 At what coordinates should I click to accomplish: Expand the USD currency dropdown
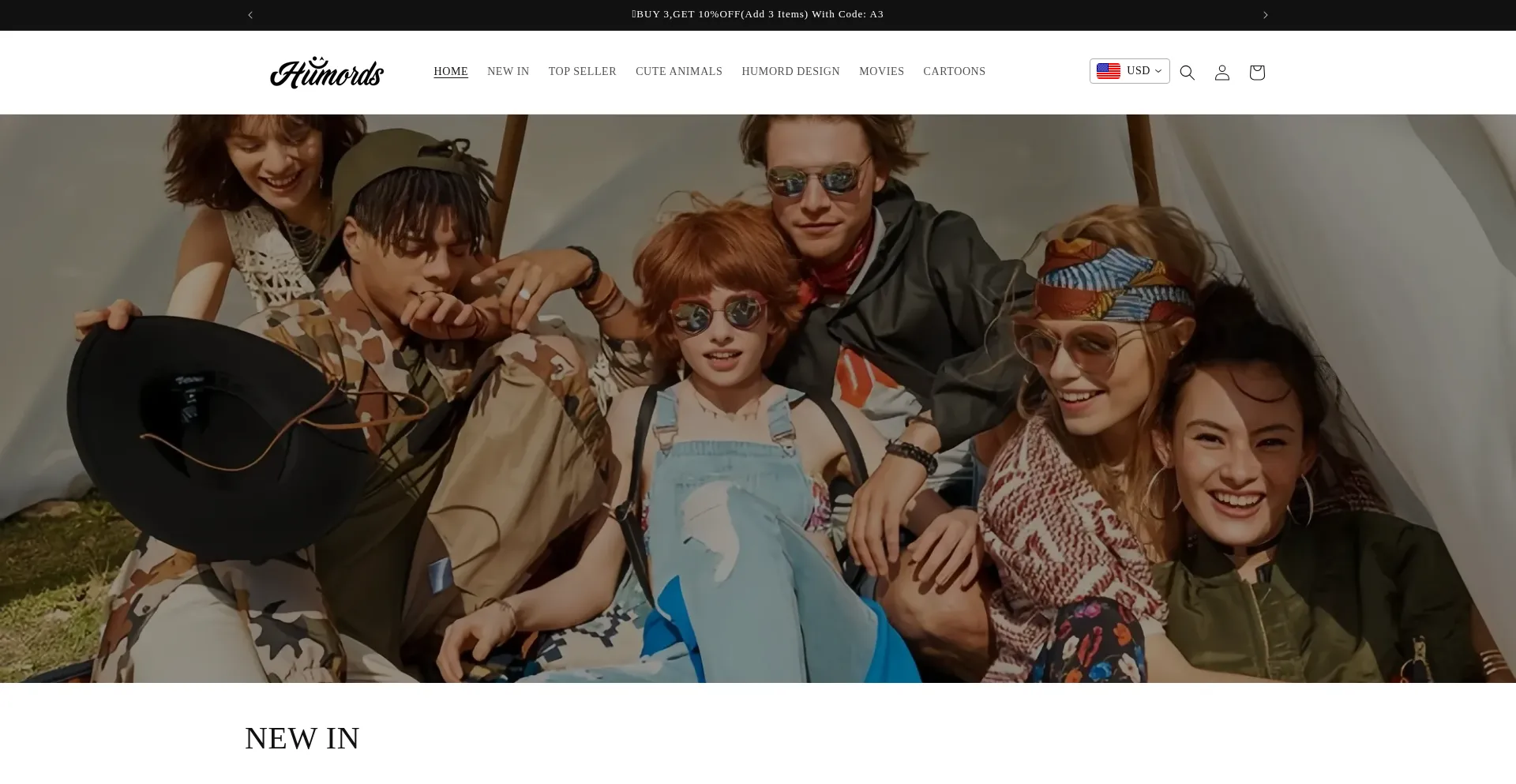pyautogui.click(x=1130, y=71)
